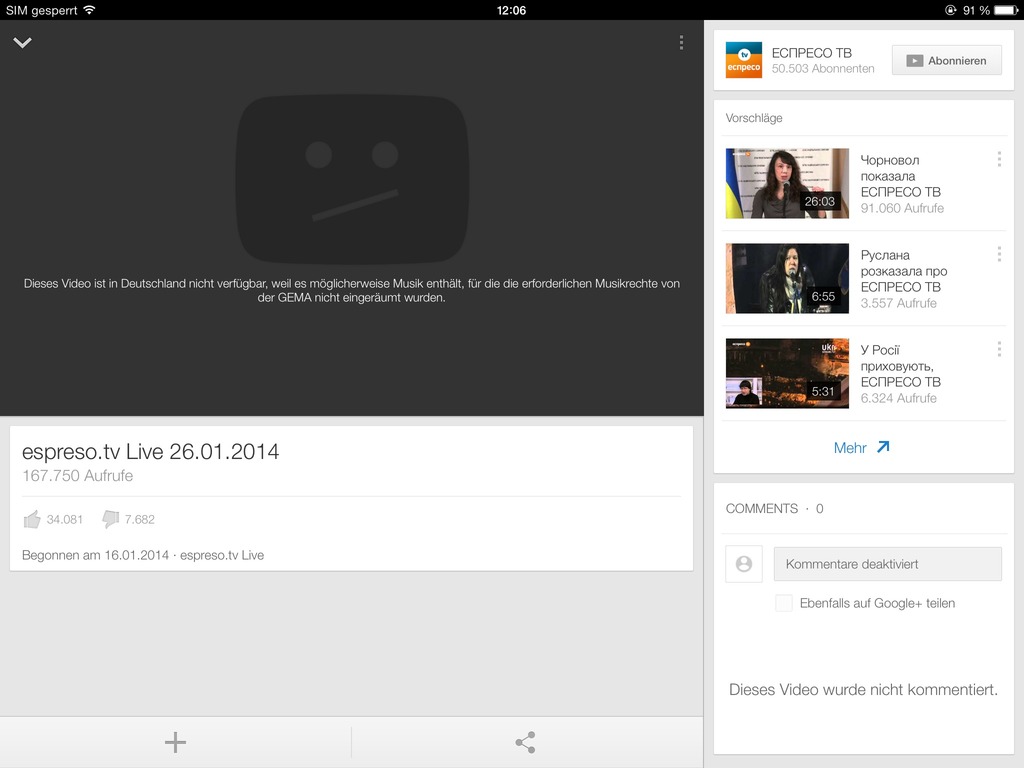
Task: Dislike the video with the thumbs-down icon
Action: (110, 519)
